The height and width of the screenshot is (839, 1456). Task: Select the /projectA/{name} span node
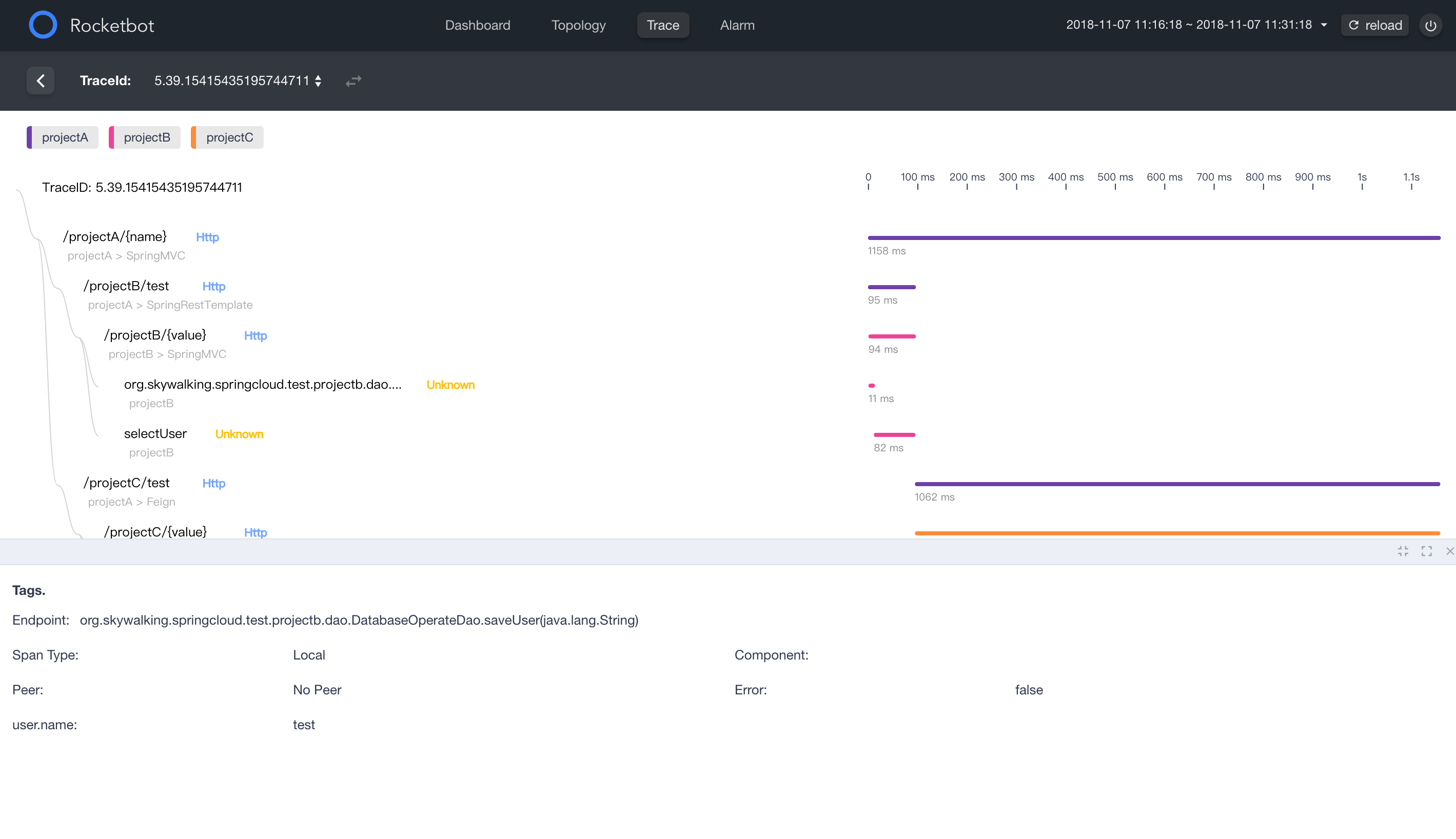115,237
